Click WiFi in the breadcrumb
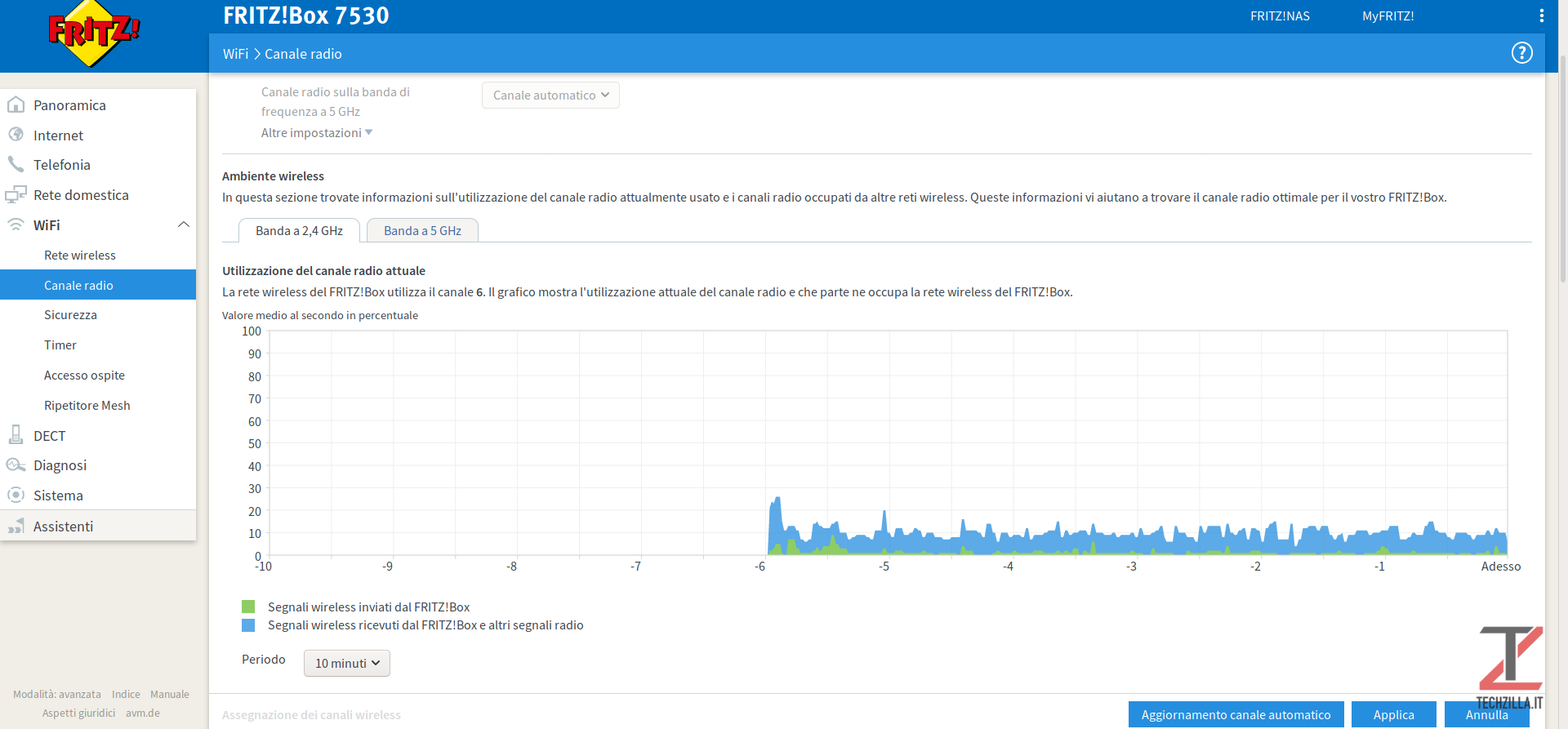 pos(235,53)
